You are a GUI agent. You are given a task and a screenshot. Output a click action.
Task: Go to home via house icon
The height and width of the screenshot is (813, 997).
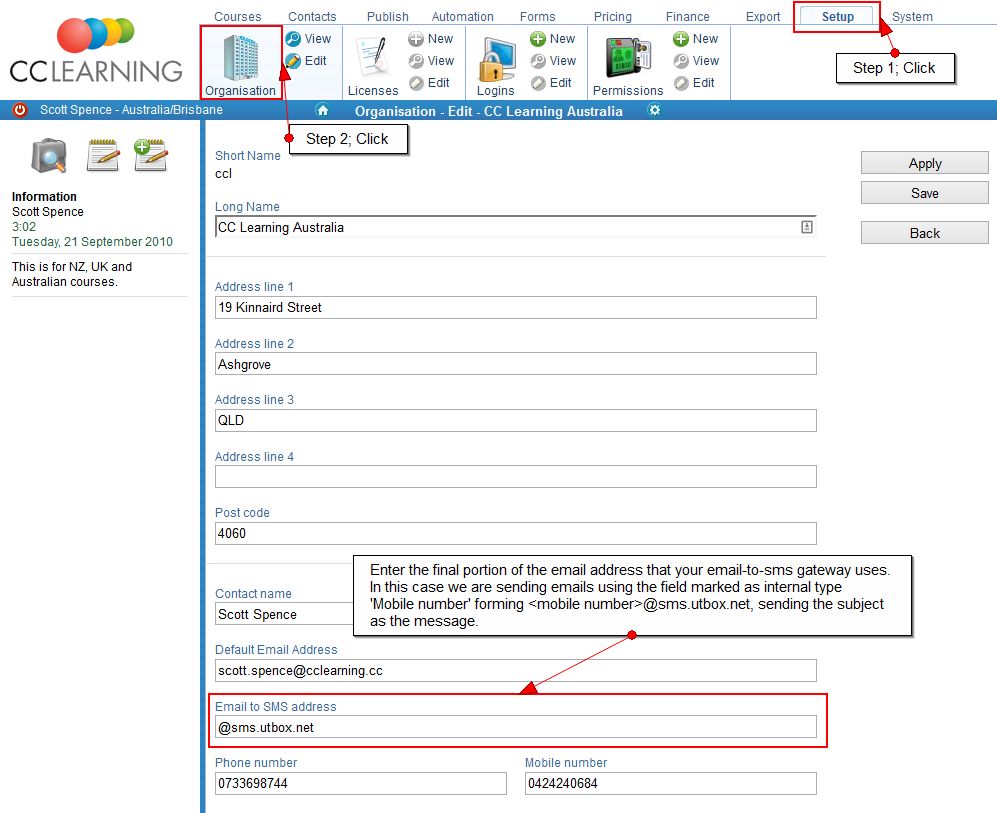[x=322, y=111]
